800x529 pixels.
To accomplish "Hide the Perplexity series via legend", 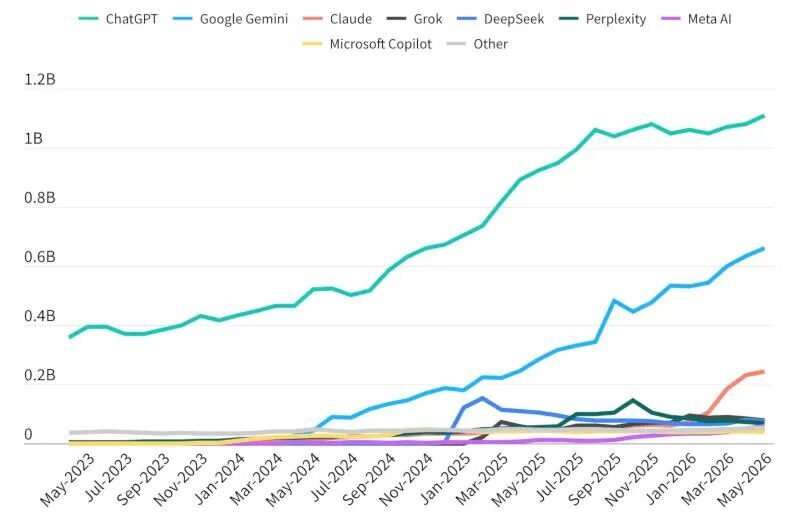I will [x=603, y=19].
